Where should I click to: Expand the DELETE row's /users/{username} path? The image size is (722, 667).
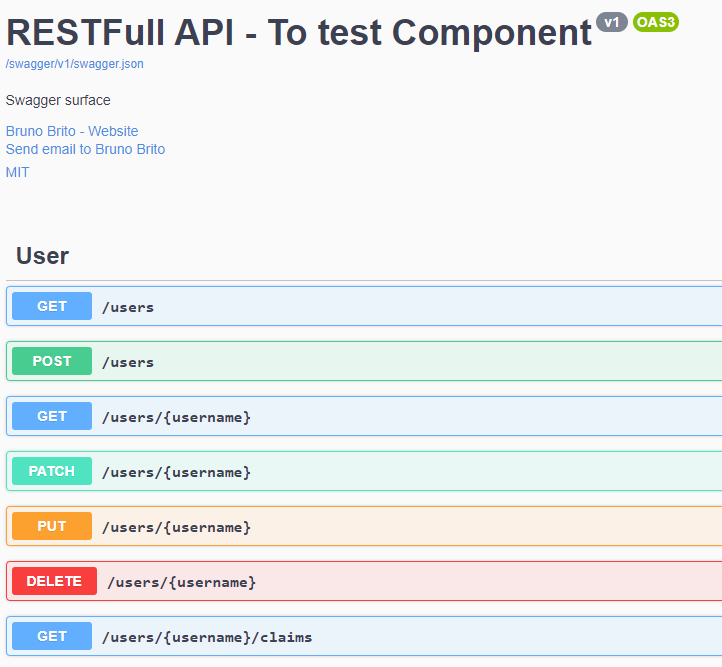(x=181, y=582)
